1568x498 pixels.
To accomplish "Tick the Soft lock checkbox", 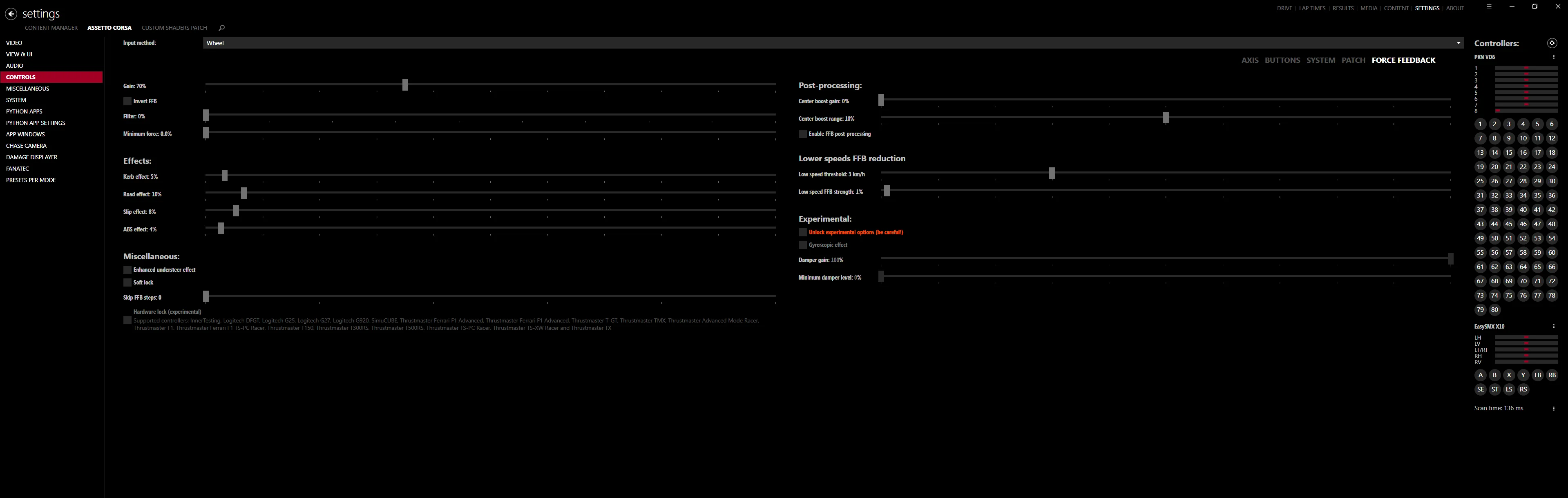I will click(x=127, y=283).
